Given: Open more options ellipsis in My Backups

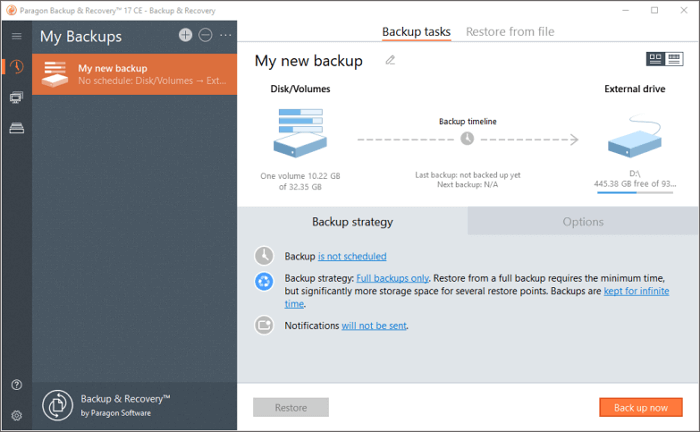Looking at the screenshot, I should point(225,35).
